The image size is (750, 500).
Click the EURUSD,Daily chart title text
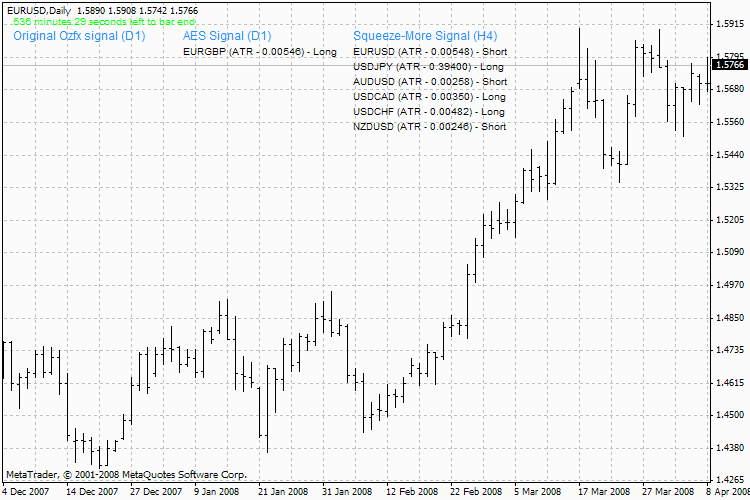(x=39, y=11)
